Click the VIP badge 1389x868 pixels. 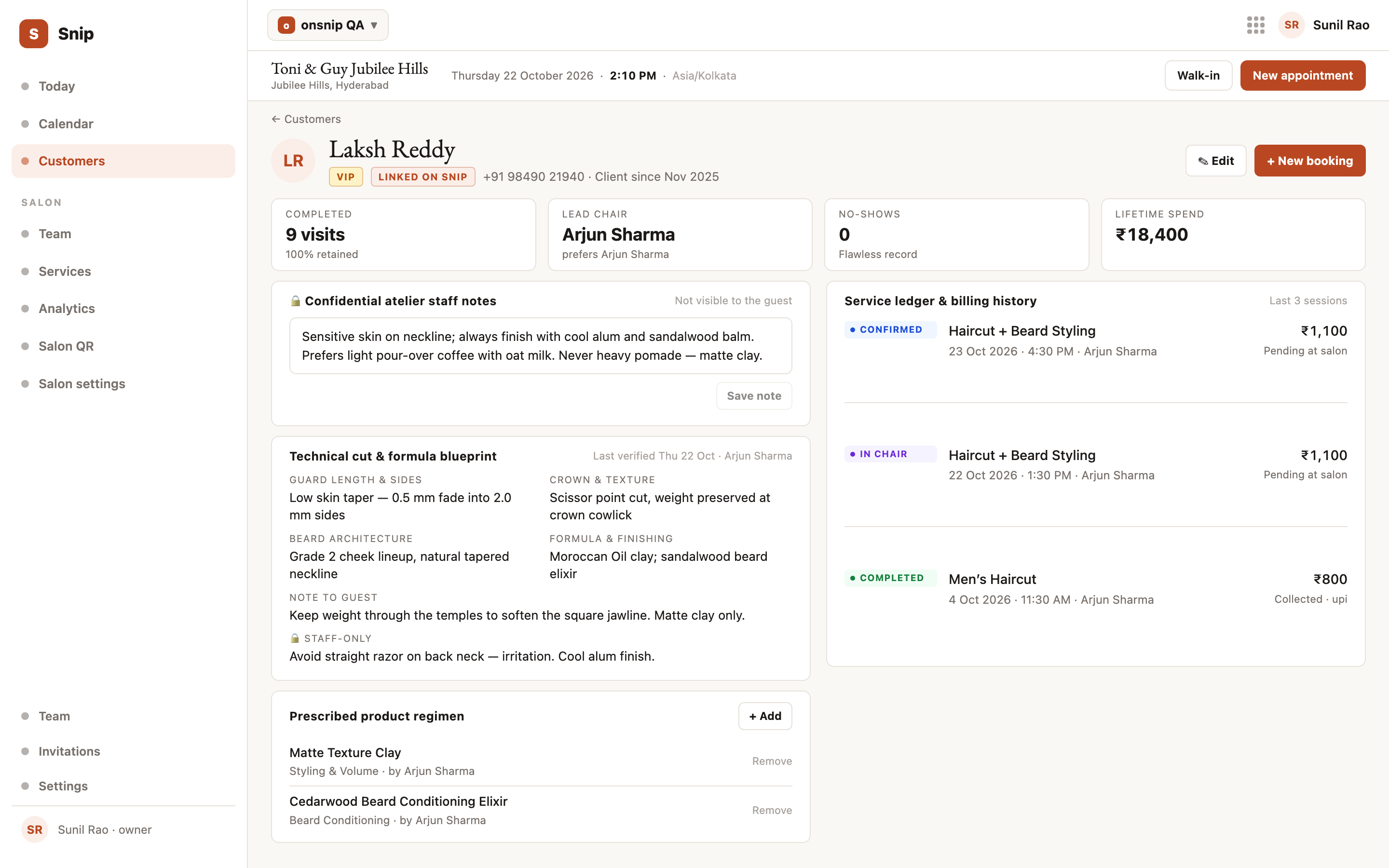[345, 177]
